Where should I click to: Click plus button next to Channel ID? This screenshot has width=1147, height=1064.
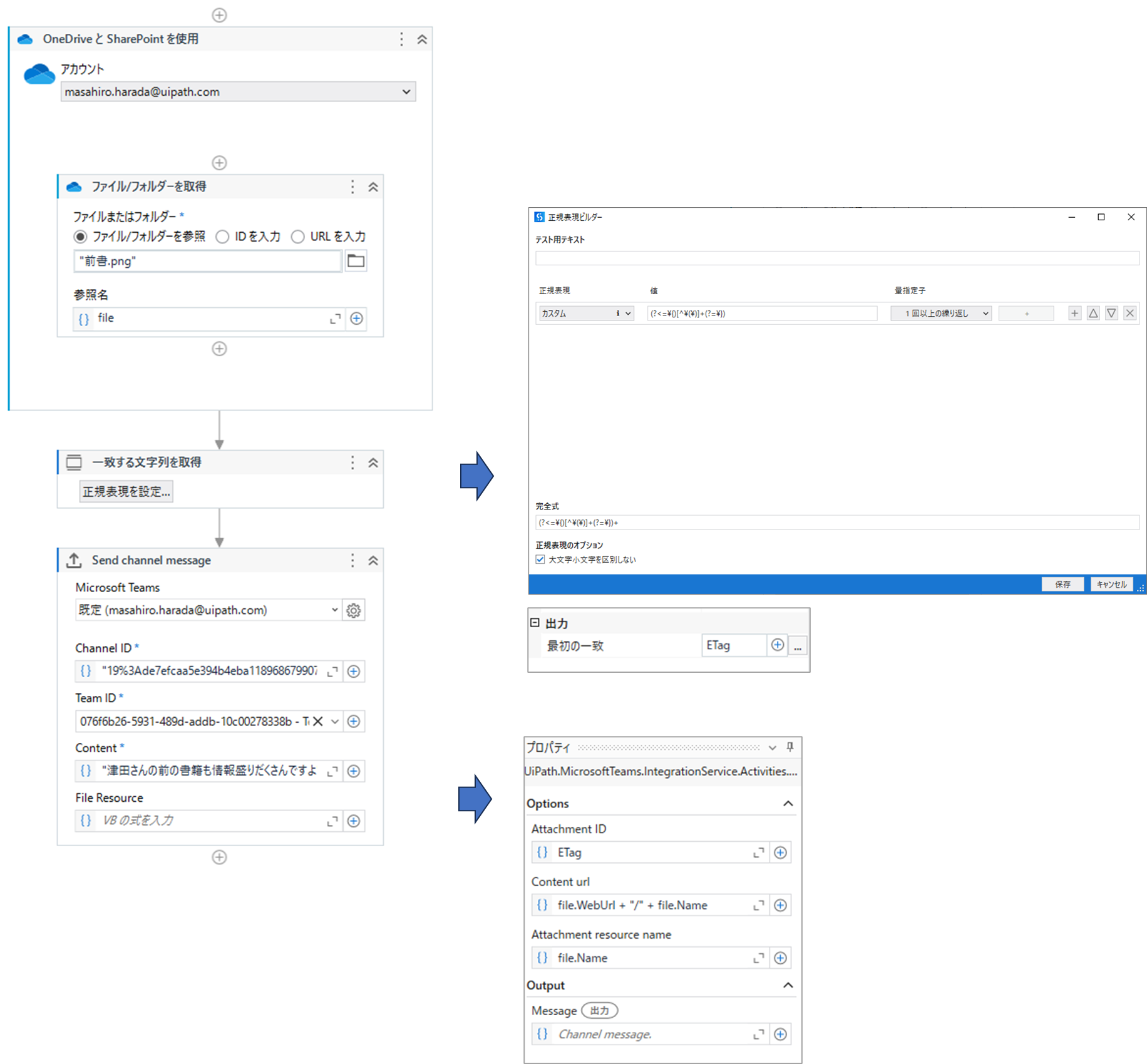tap(354, 671)
